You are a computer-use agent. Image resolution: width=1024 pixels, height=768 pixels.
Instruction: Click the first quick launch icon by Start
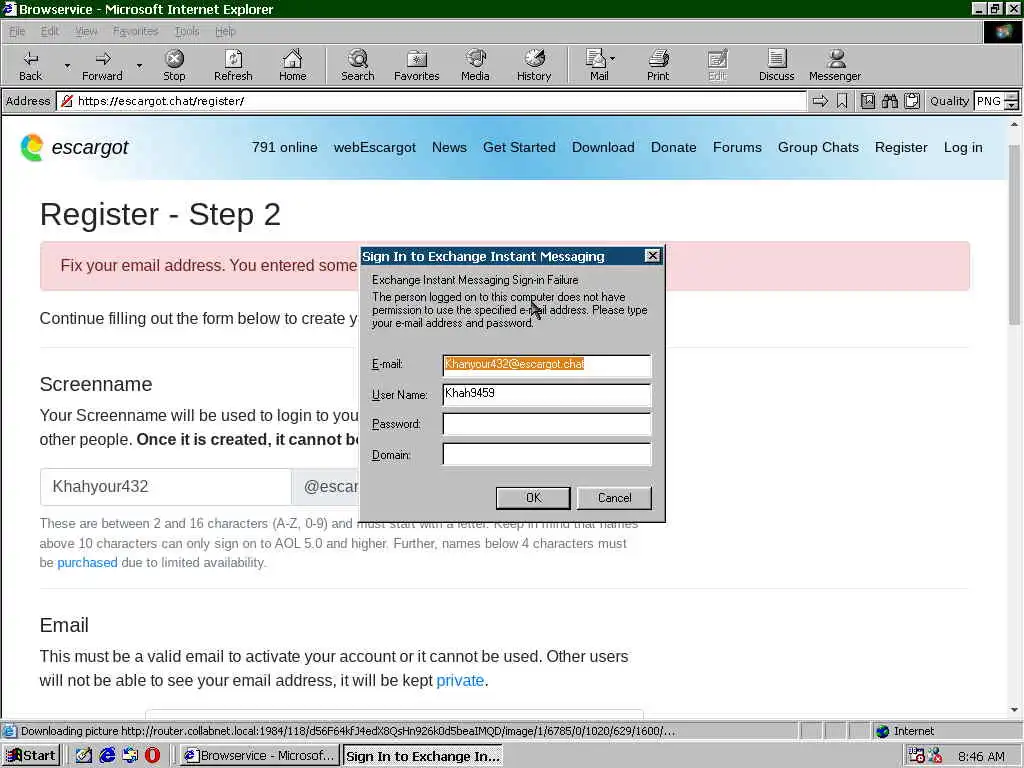pos(84,756)
